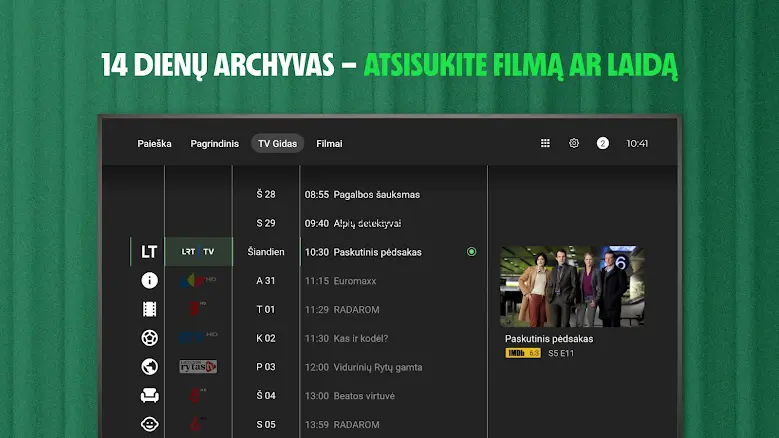Click the S5 E11 episode label

[x=561, y=353]
